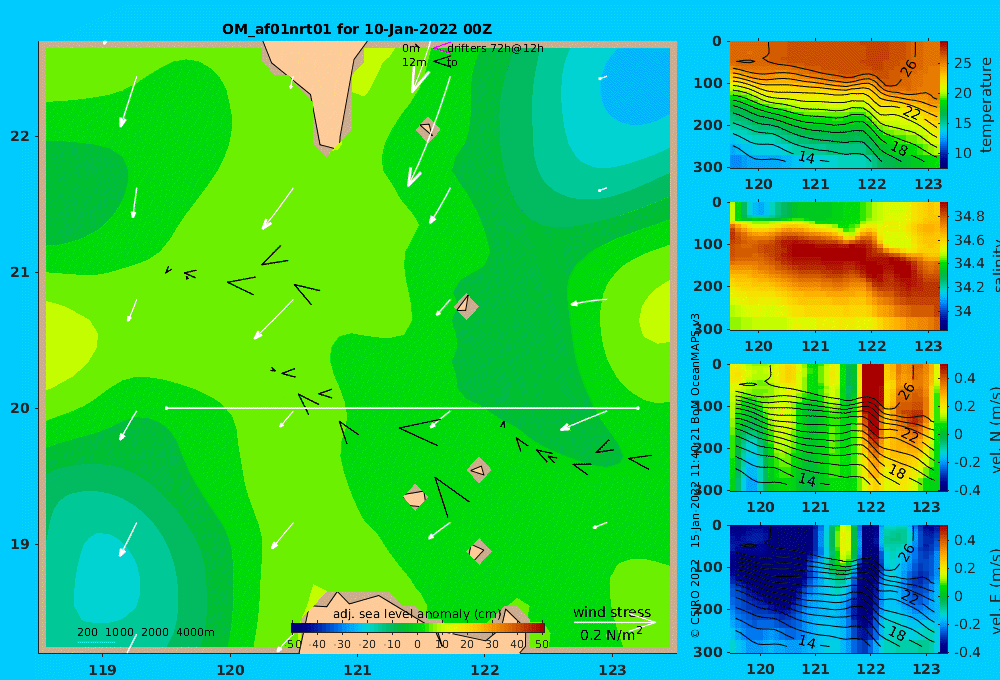Open the temperature depth section plot
Viewport: 1000px width, 680px height.
tap(834, 105)
